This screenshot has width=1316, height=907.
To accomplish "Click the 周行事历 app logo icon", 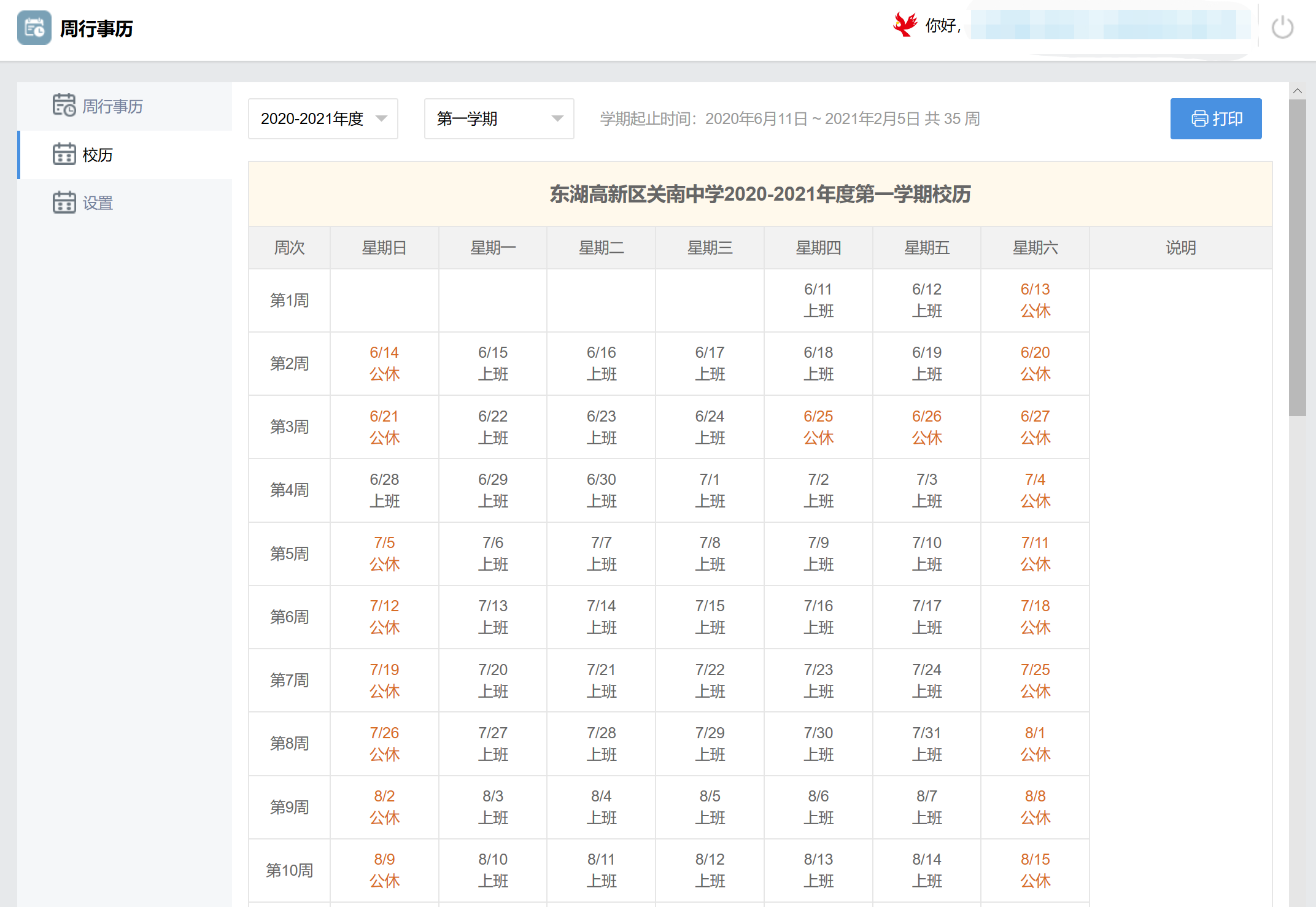I will pos(34,28).
